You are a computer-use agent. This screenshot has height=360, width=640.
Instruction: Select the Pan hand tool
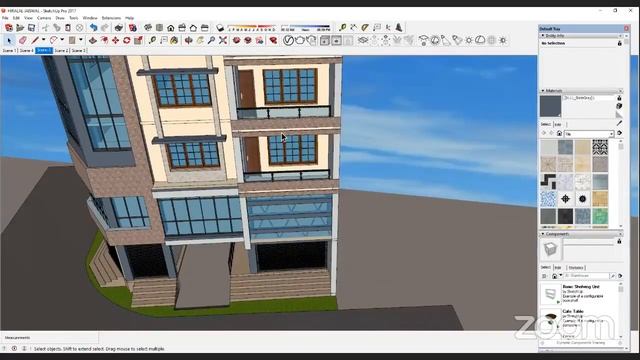point(200,40)
